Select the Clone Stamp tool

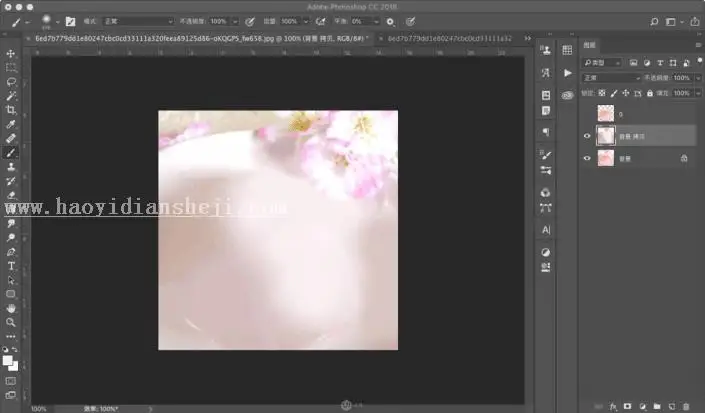click(11, 167)
